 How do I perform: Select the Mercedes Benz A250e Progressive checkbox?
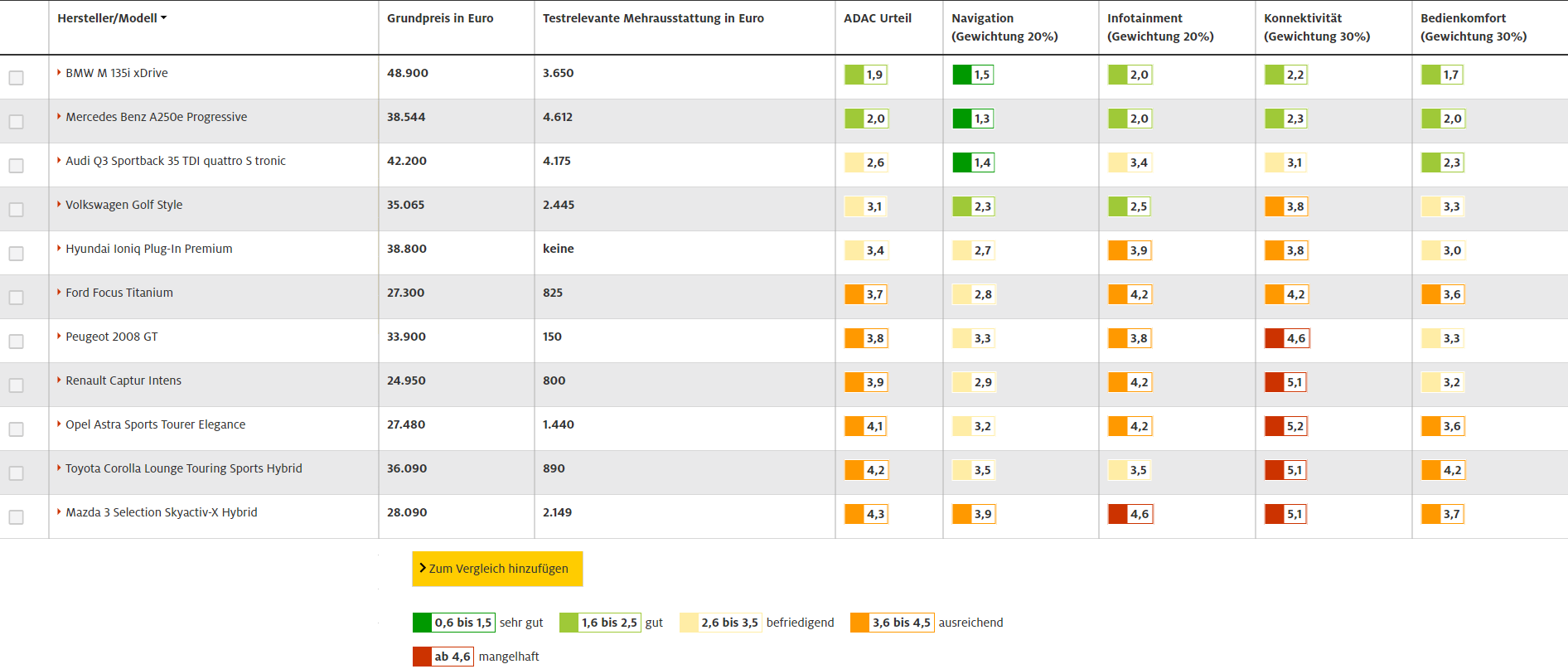pos(16,122)
